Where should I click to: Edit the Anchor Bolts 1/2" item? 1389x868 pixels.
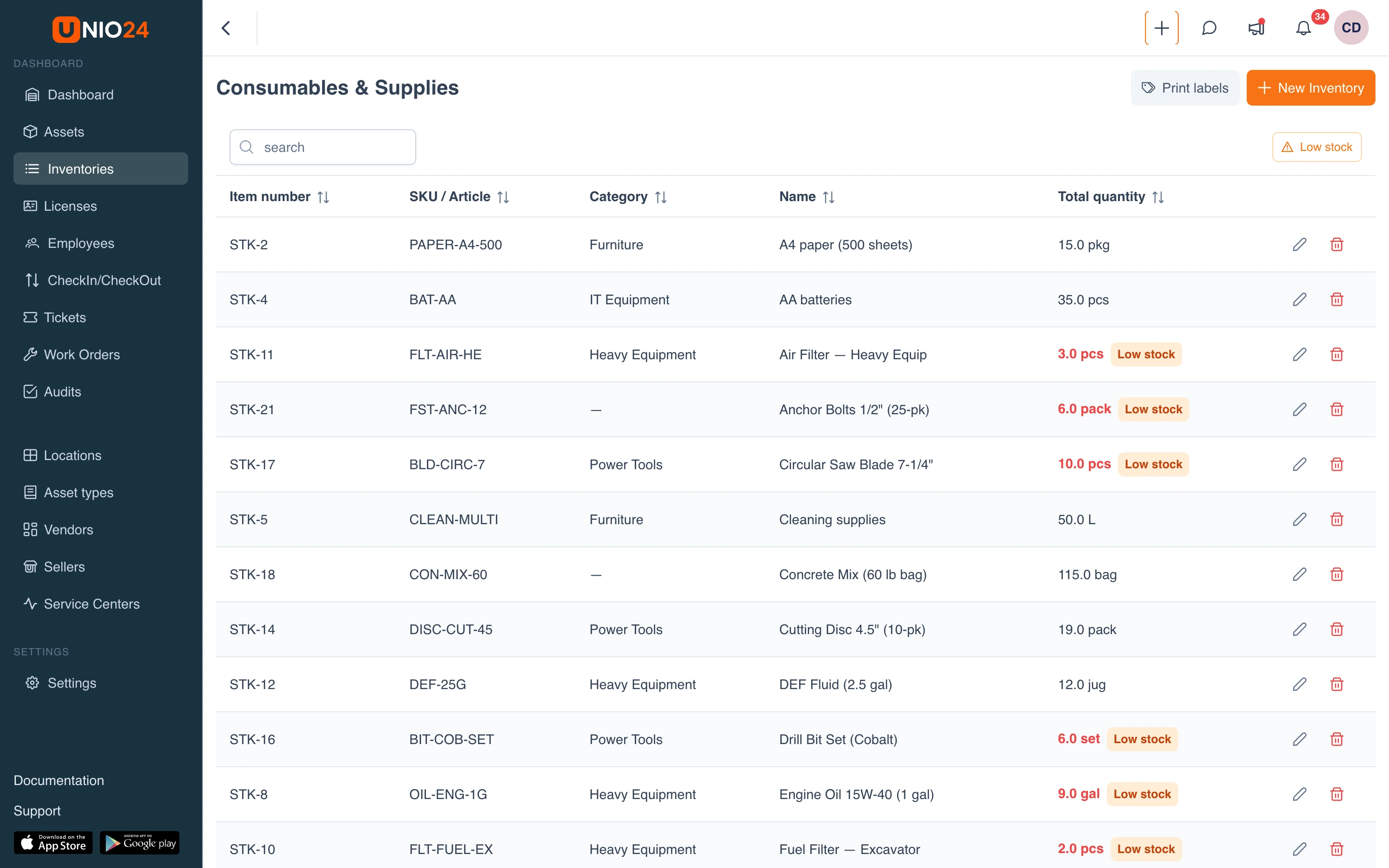tap(1299, 409)
